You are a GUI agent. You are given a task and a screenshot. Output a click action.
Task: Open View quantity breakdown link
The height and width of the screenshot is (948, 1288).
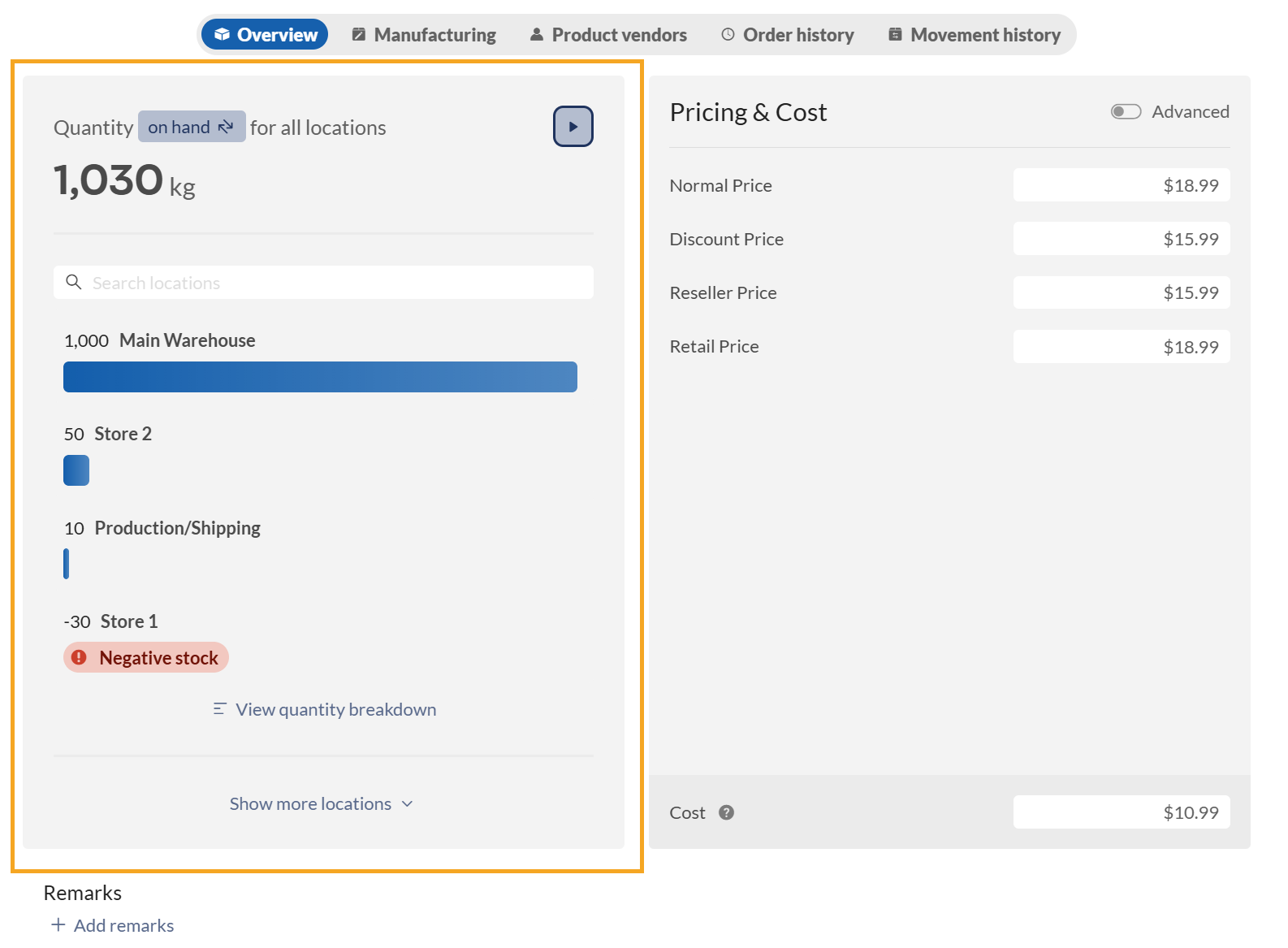tap(335, 709)
